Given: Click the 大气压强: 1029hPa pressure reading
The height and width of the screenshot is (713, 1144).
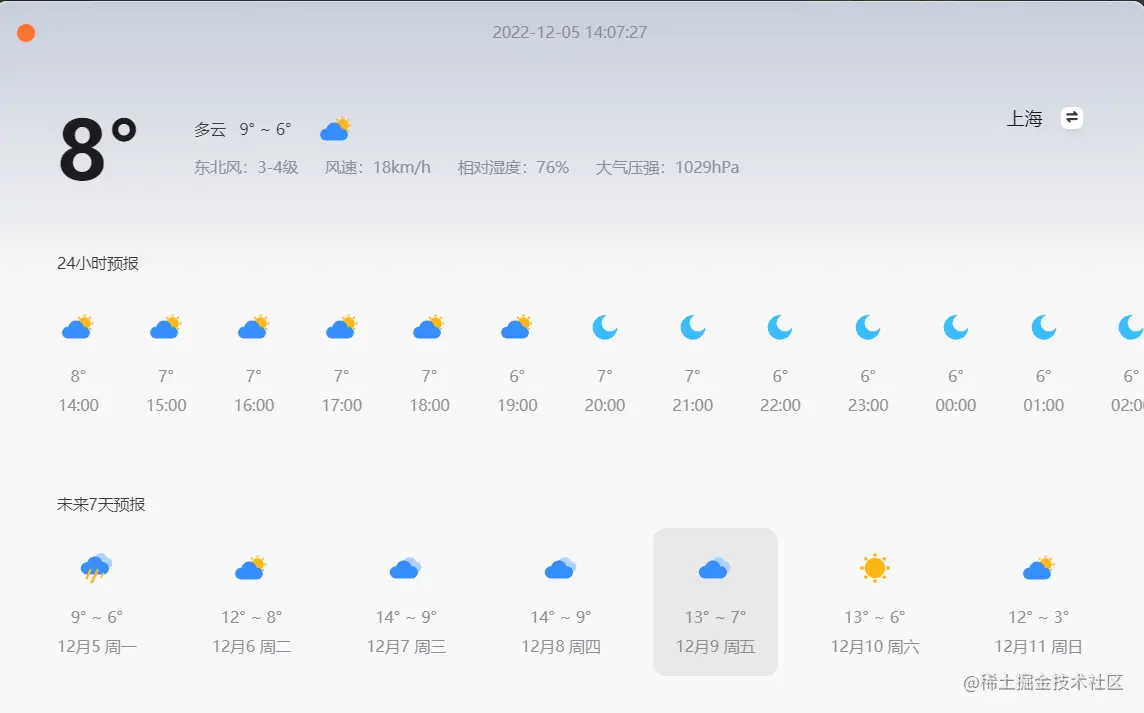Looking at the screenshot, I should tap(668, 167).
